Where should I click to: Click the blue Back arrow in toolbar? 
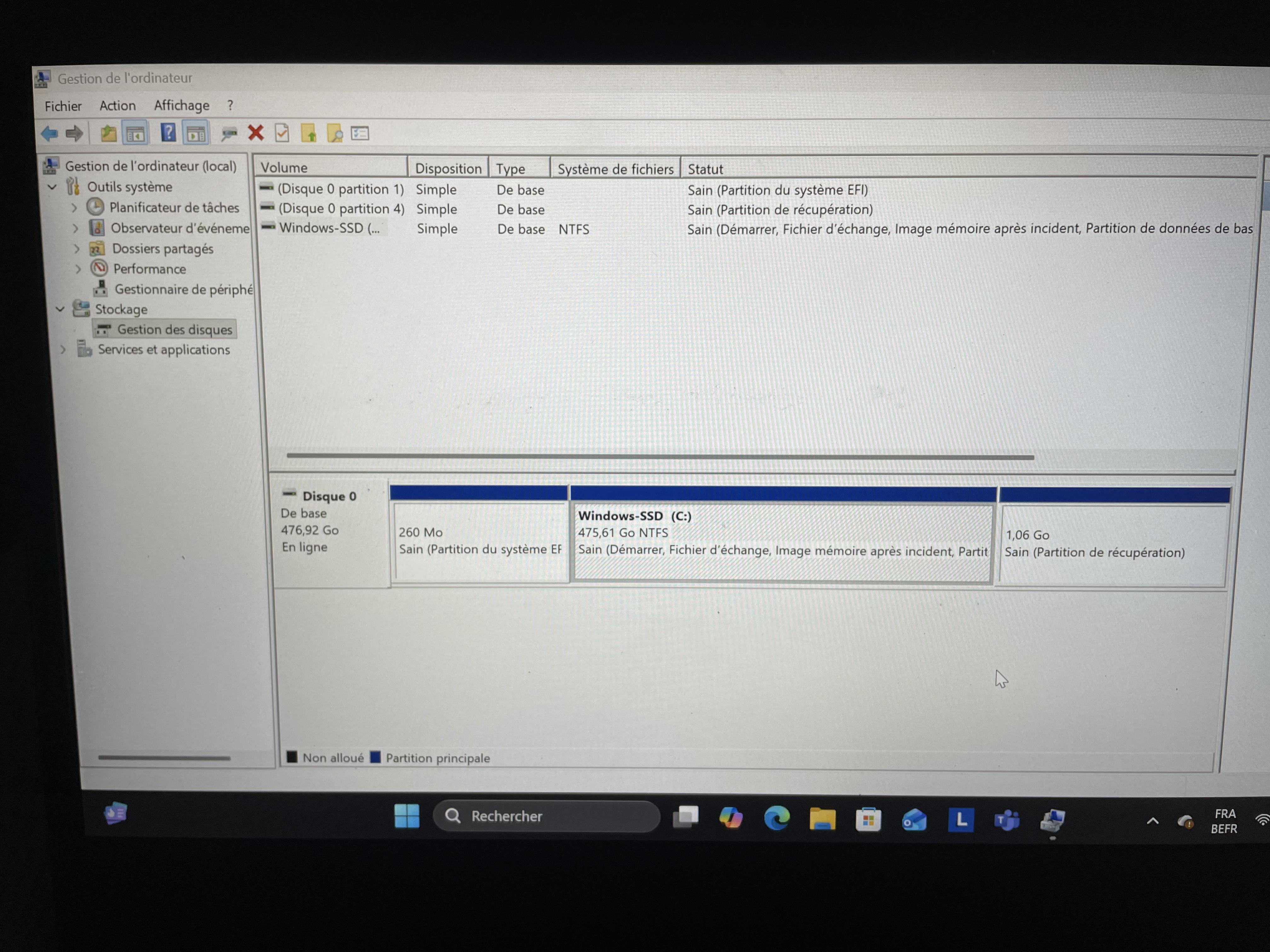pos(49,134)
